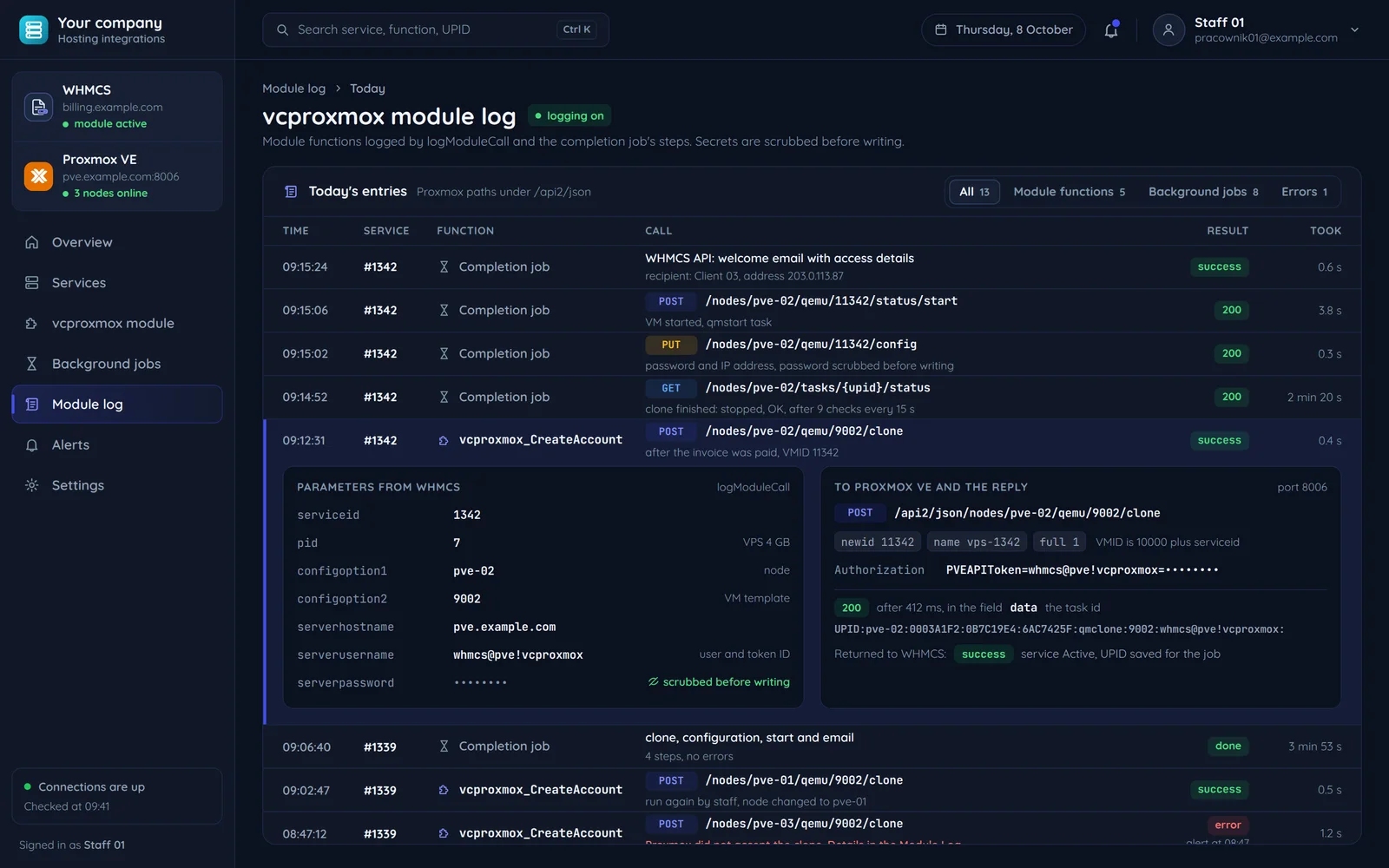Click the error badge in the 08:47:12 row
1389x868 pixels.
[x=1228, y=825]
